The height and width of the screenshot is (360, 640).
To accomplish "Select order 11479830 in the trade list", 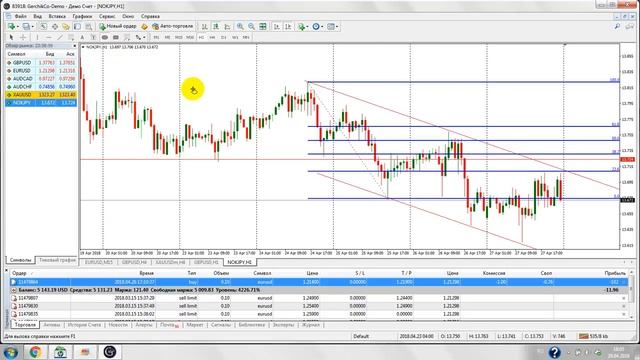I will [x=319, y=306].
